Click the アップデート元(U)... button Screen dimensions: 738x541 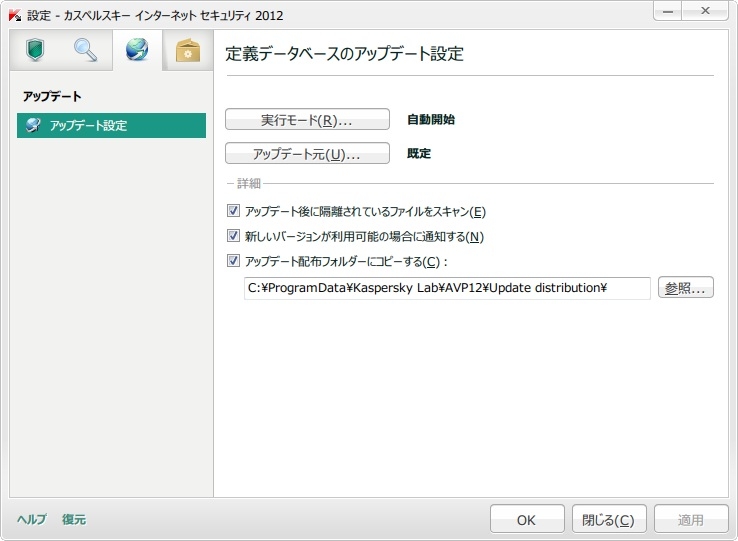coord(307,153)
